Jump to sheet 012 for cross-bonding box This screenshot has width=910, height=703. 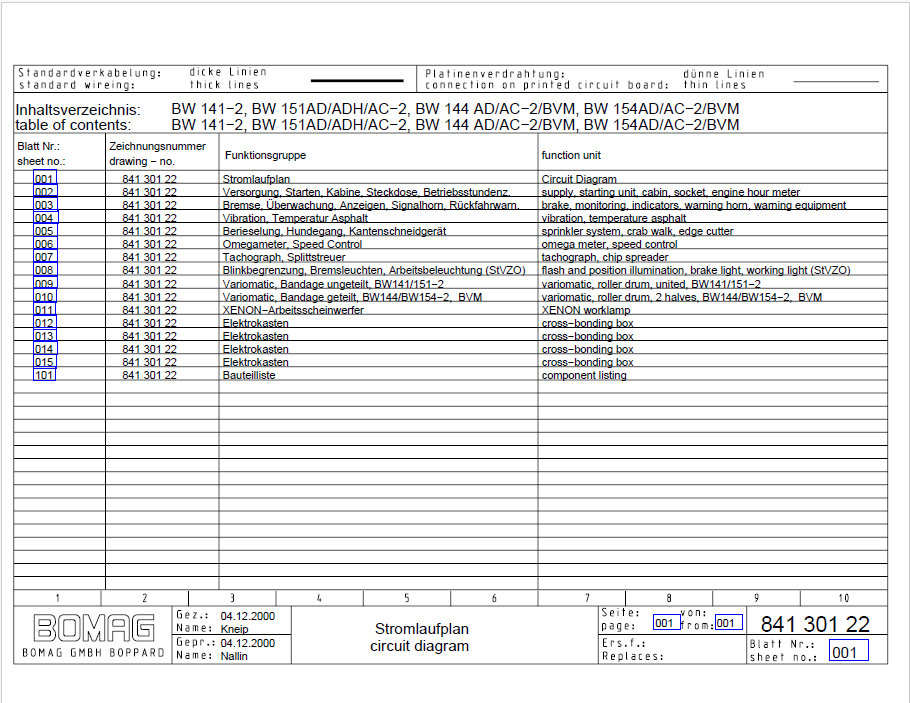(x=45, y=323)
